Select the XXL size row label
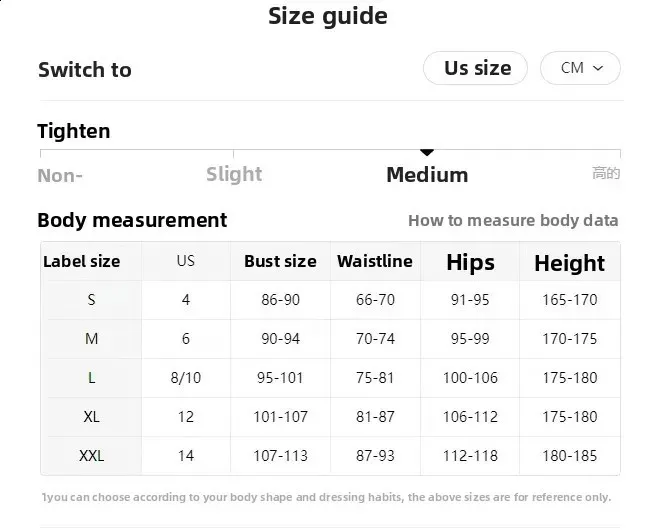The width and height of the screenshot is (659, 531). (x=91, y=456)
